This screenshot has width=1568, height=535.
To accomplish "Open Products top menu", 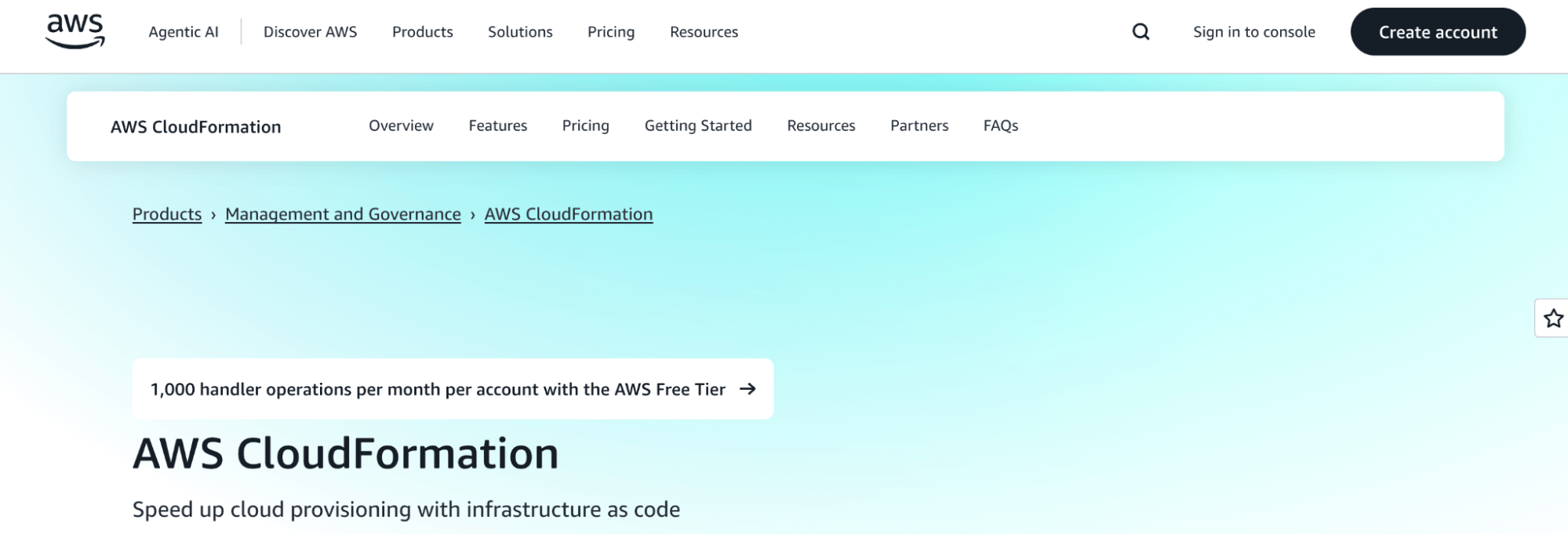I will pyautogui.click(x=423, y=32).
